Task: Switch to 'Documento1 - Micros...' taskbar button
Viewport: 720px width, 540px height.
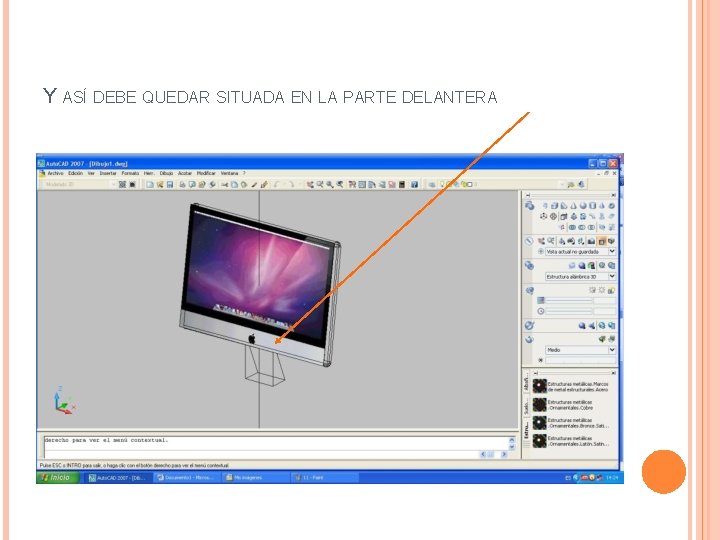Action: pyautogui.click(x=186, y=478)
